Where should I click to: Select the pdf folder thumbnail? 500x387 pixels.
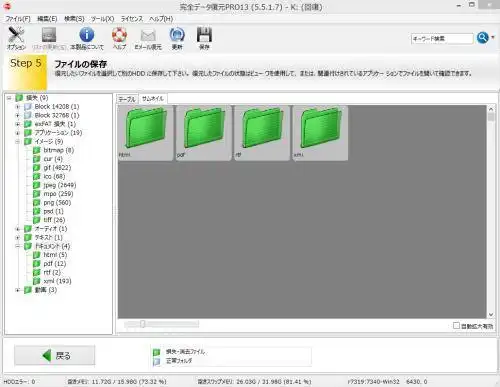[204, 133]
